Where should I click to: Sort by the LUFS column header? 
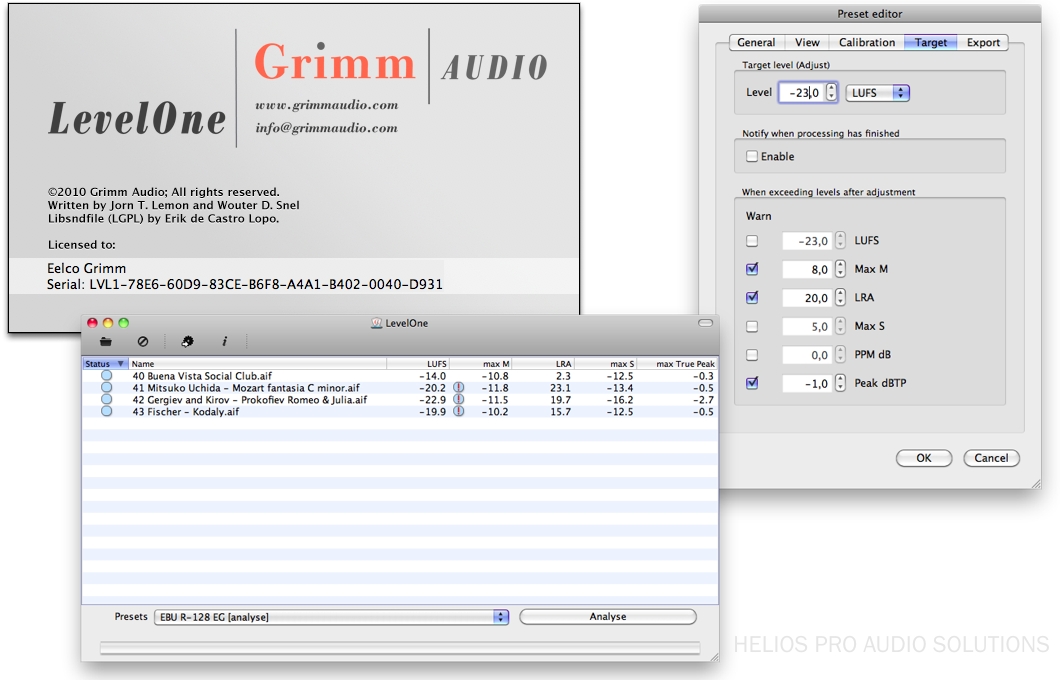[x=418, y=364]
